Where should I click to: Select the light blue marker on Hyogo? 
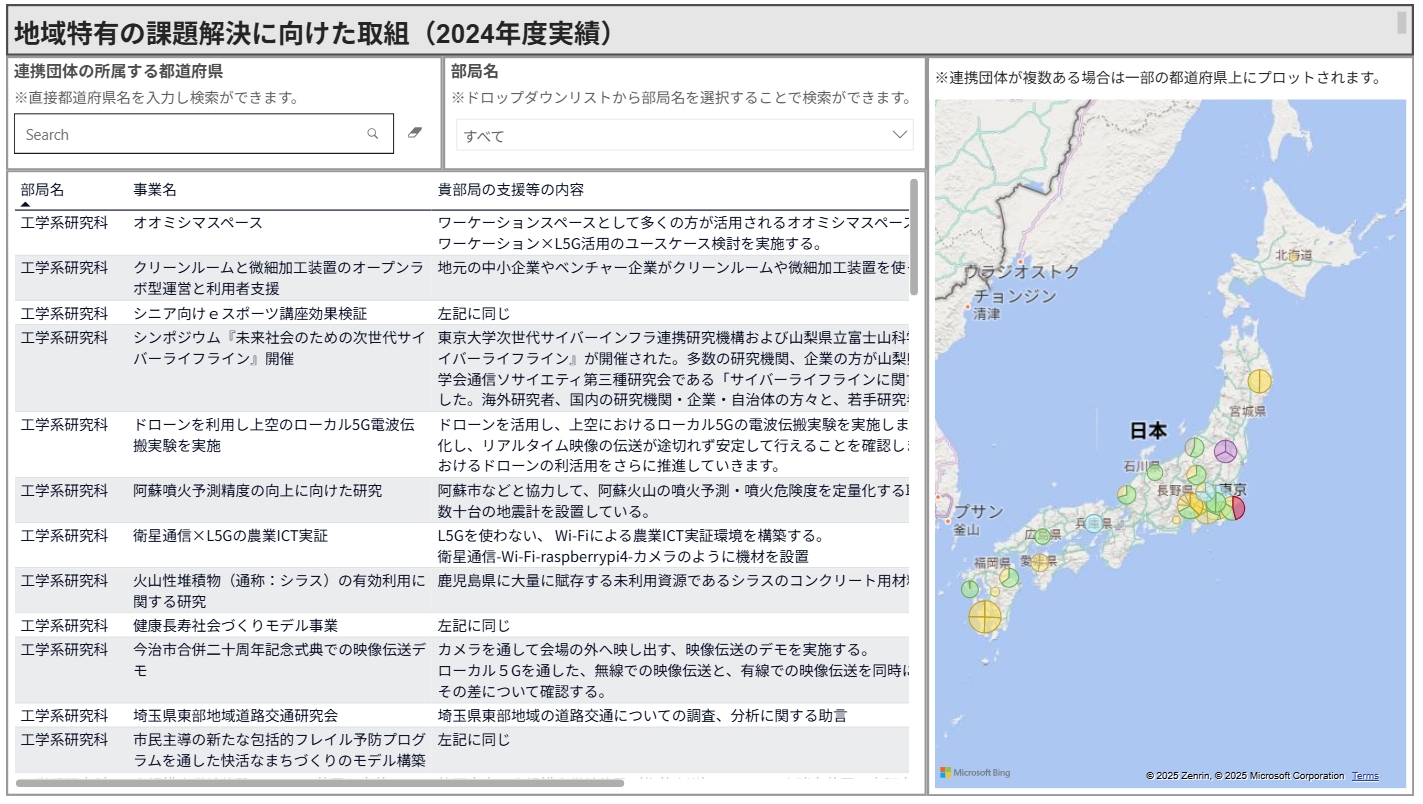point(1094,523)
